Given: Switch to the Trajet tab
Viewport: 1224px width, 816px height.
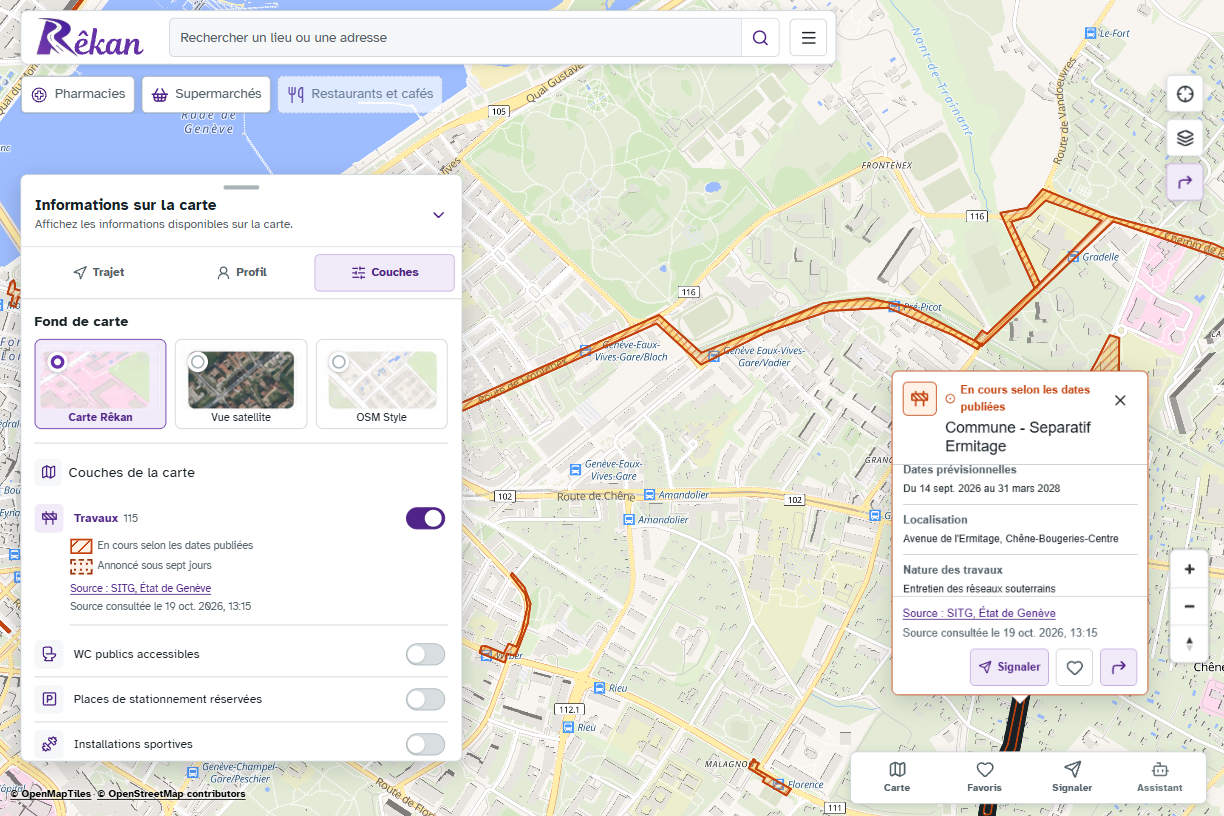Looking at the screenshot, I should (x=98, y=272).
